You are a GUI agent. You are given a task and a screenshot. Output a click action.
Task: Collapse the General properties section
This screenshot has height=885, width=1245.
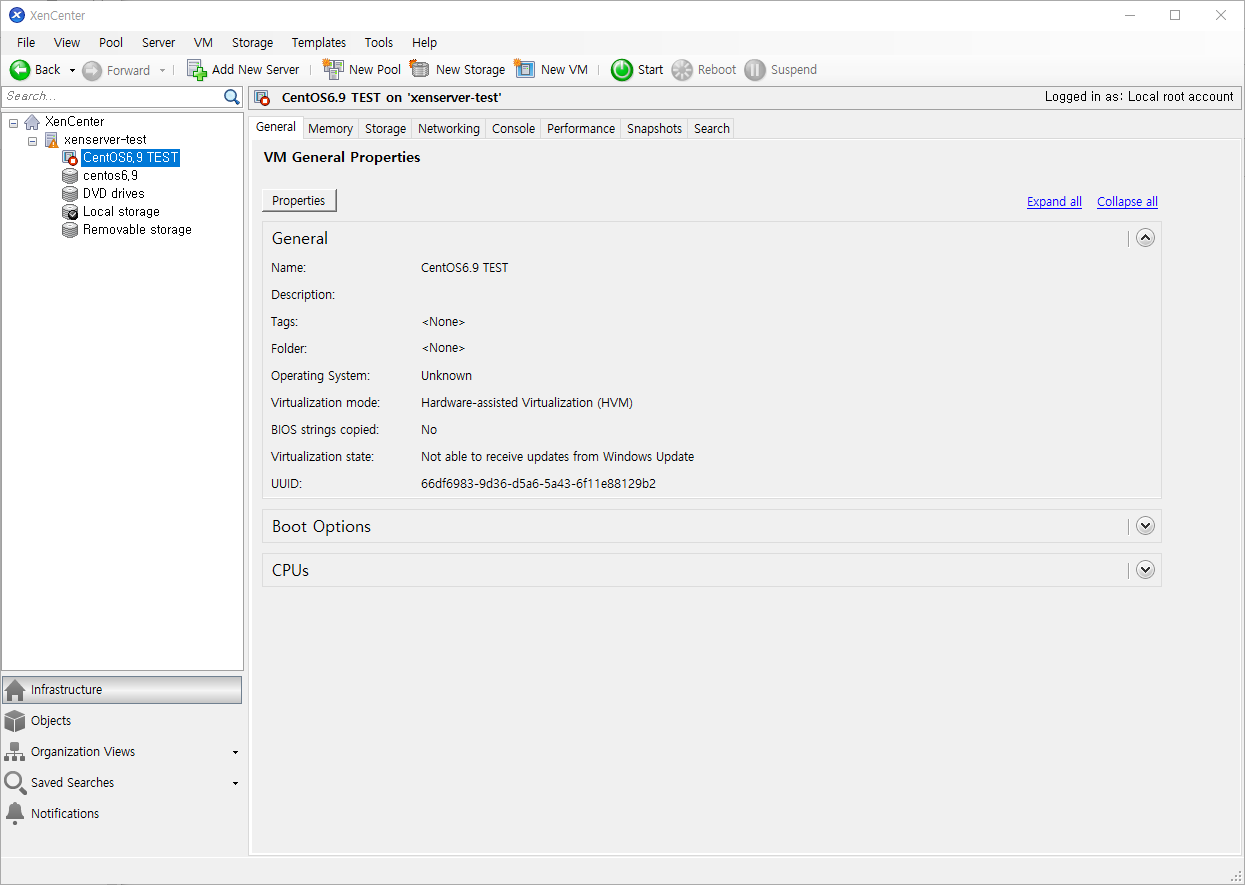coord(1146,238)
